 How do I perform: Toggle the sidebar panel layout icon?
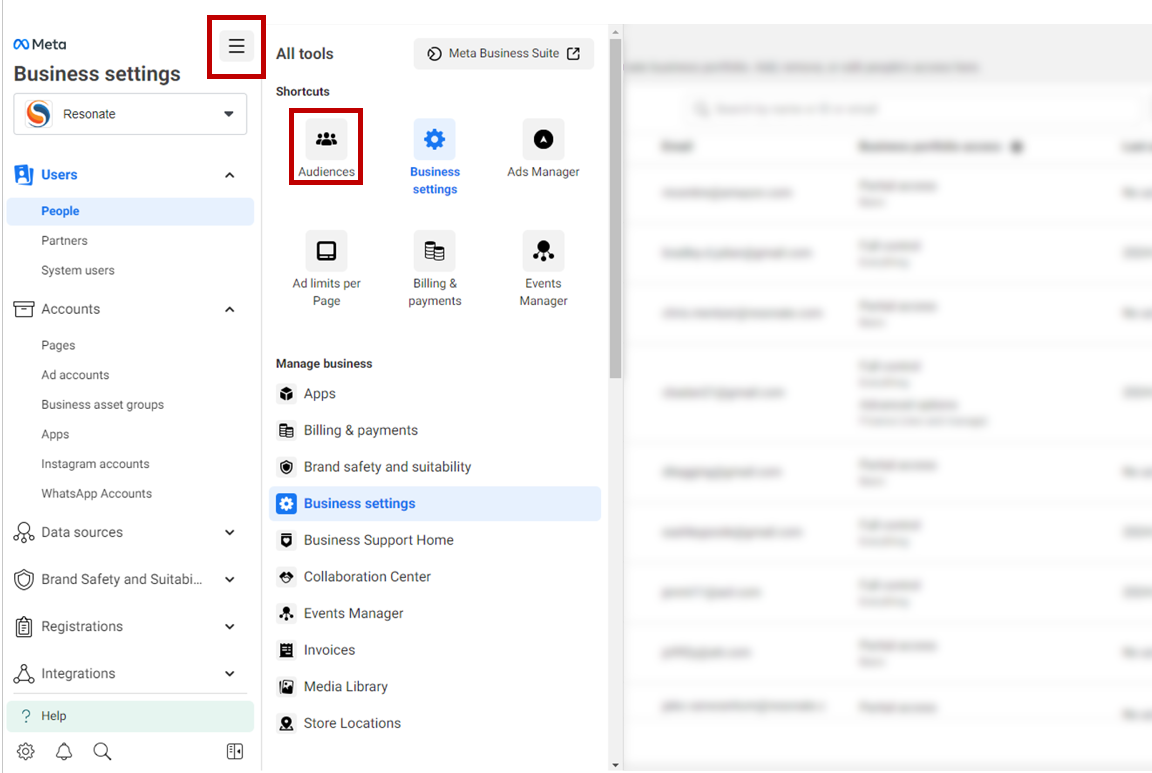pyautogui.click(x=235, y=751)
